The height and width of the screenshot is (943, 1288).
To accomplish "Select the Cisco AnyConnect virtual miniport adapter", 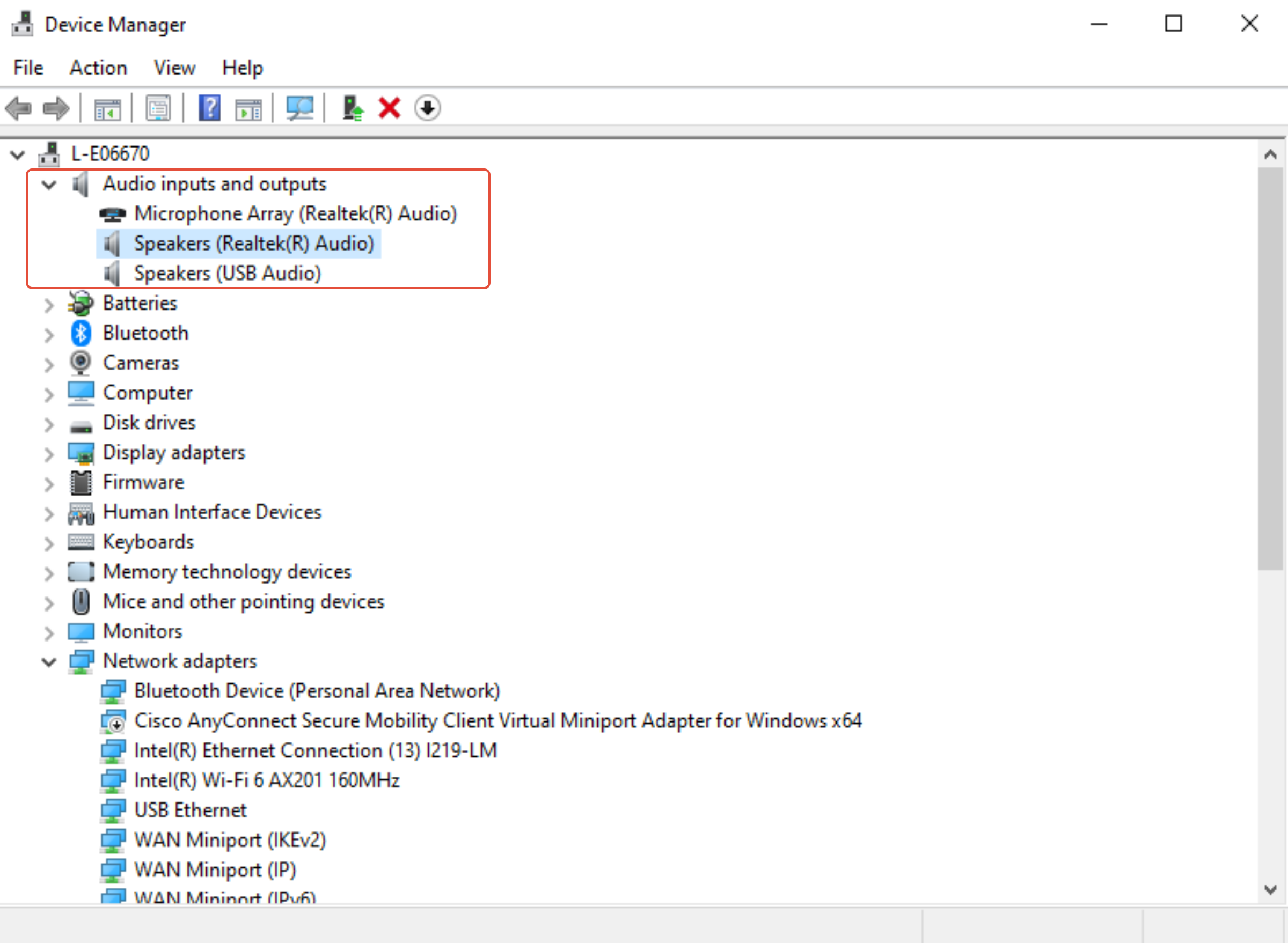I will [497, 721].
